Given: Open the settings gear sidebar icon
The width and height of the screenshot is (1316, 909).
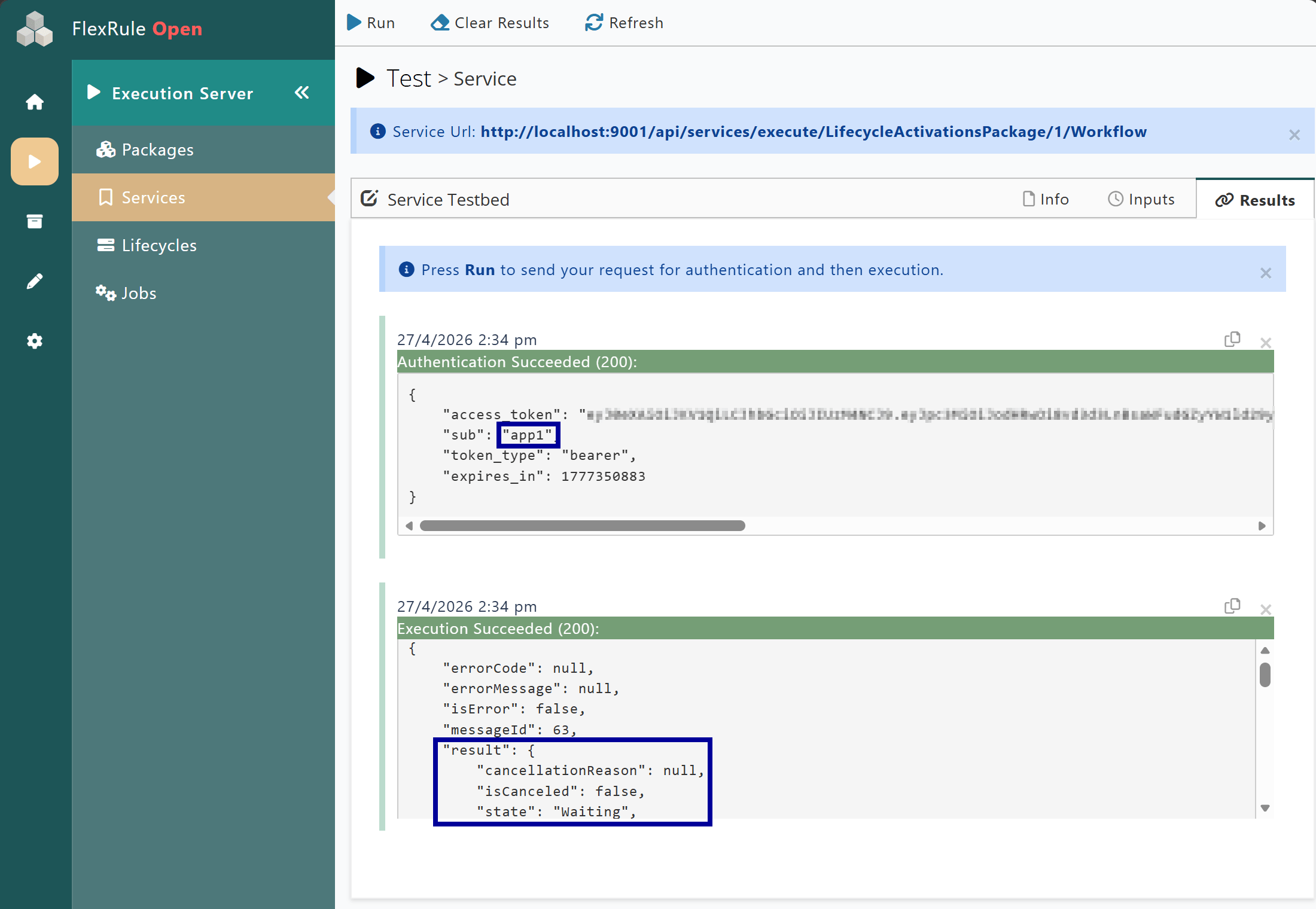Looking at the screenshot, I should coord(35,341).
